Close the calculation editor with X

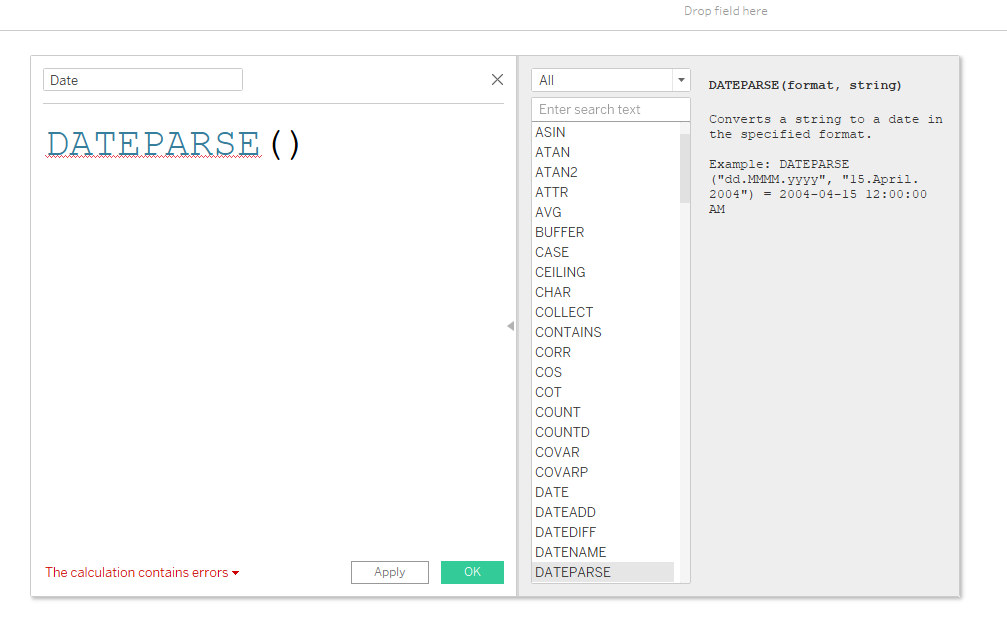(497, 80)
